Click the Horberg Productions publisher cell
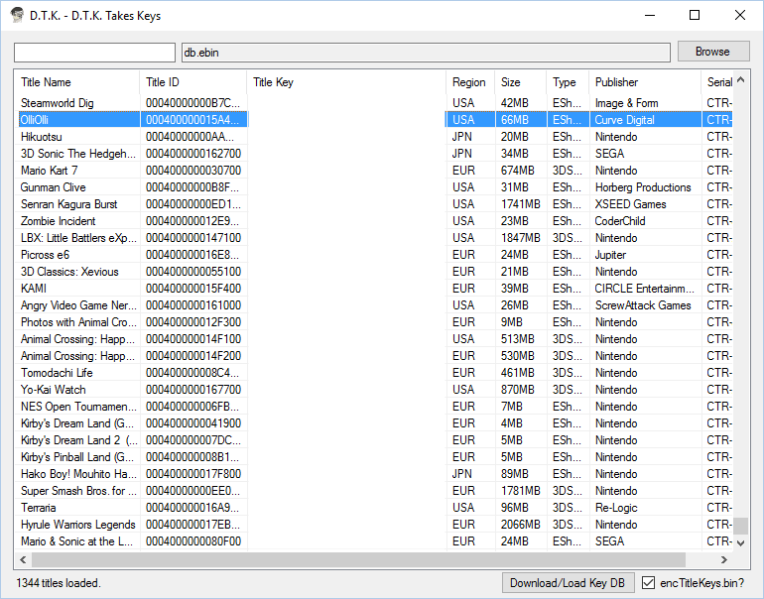The width and height of the screenshot is (764, 599). [x=643, y=188]
